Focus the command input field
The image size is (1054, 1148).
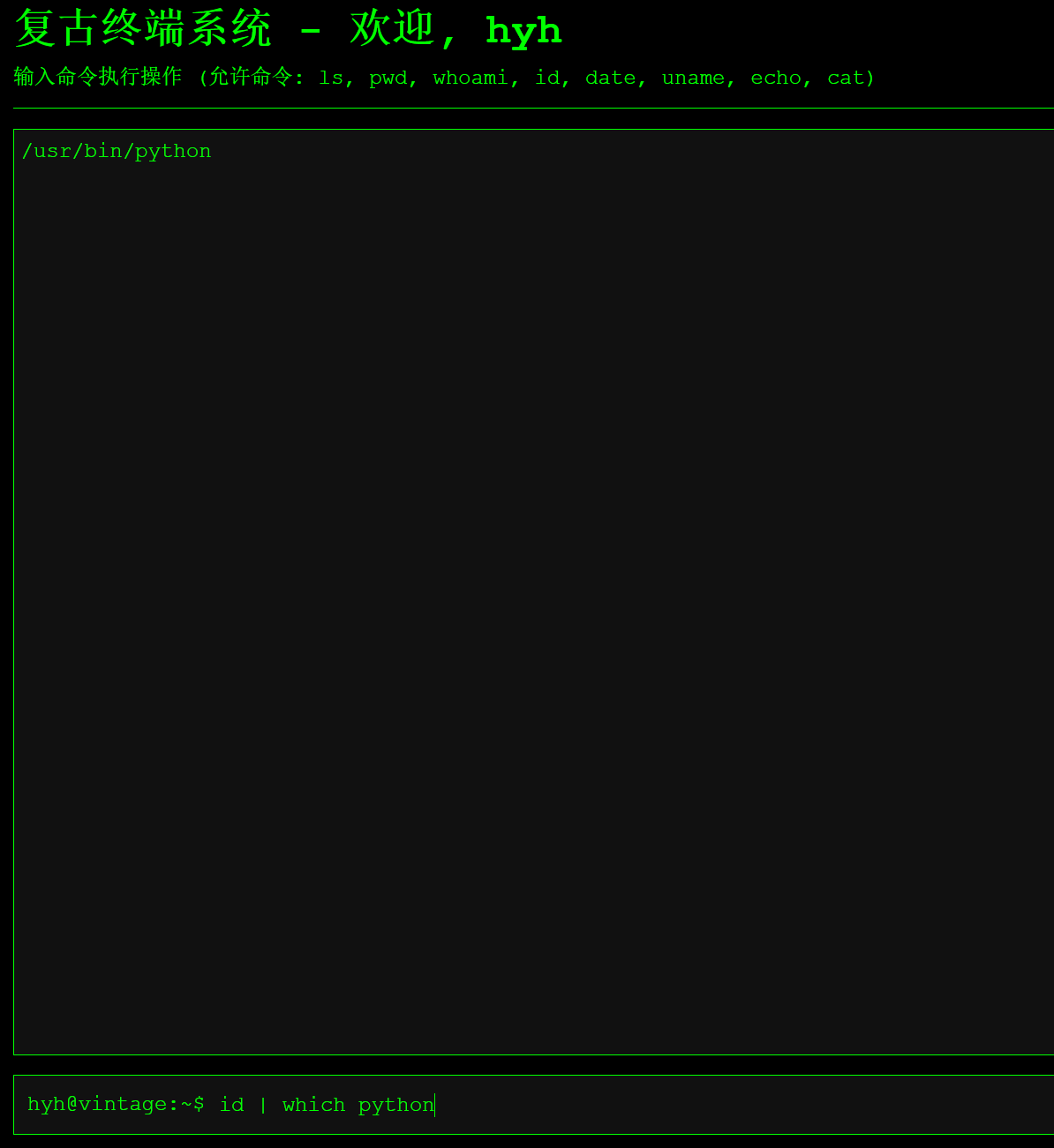coord(706,1105)
